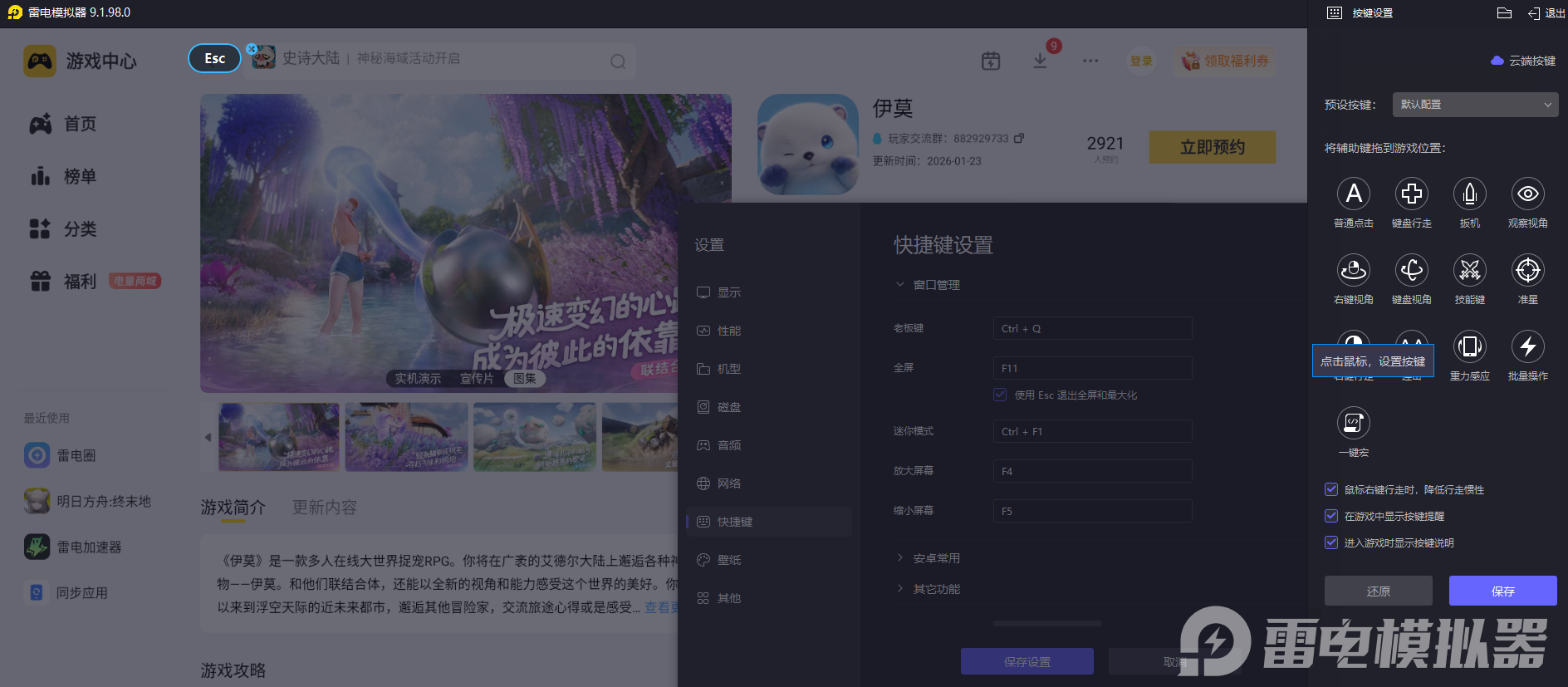Toggle 在游戏中显示按键提醒 checkbox
Viewport: 1568px width, 687px height.
[x=1331, y=517]
